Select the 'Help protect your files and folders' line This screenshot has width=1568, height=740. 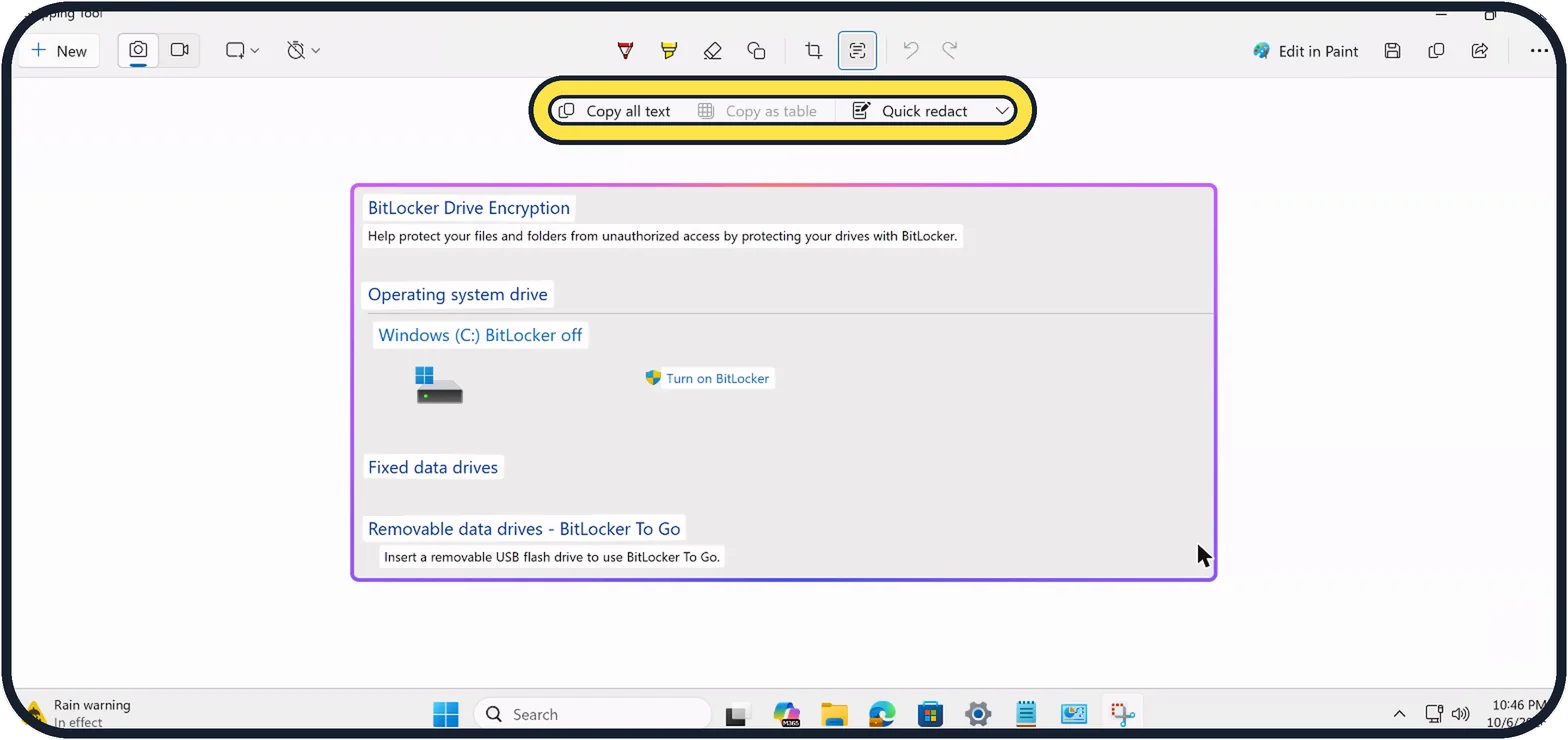tap(663, 237)
